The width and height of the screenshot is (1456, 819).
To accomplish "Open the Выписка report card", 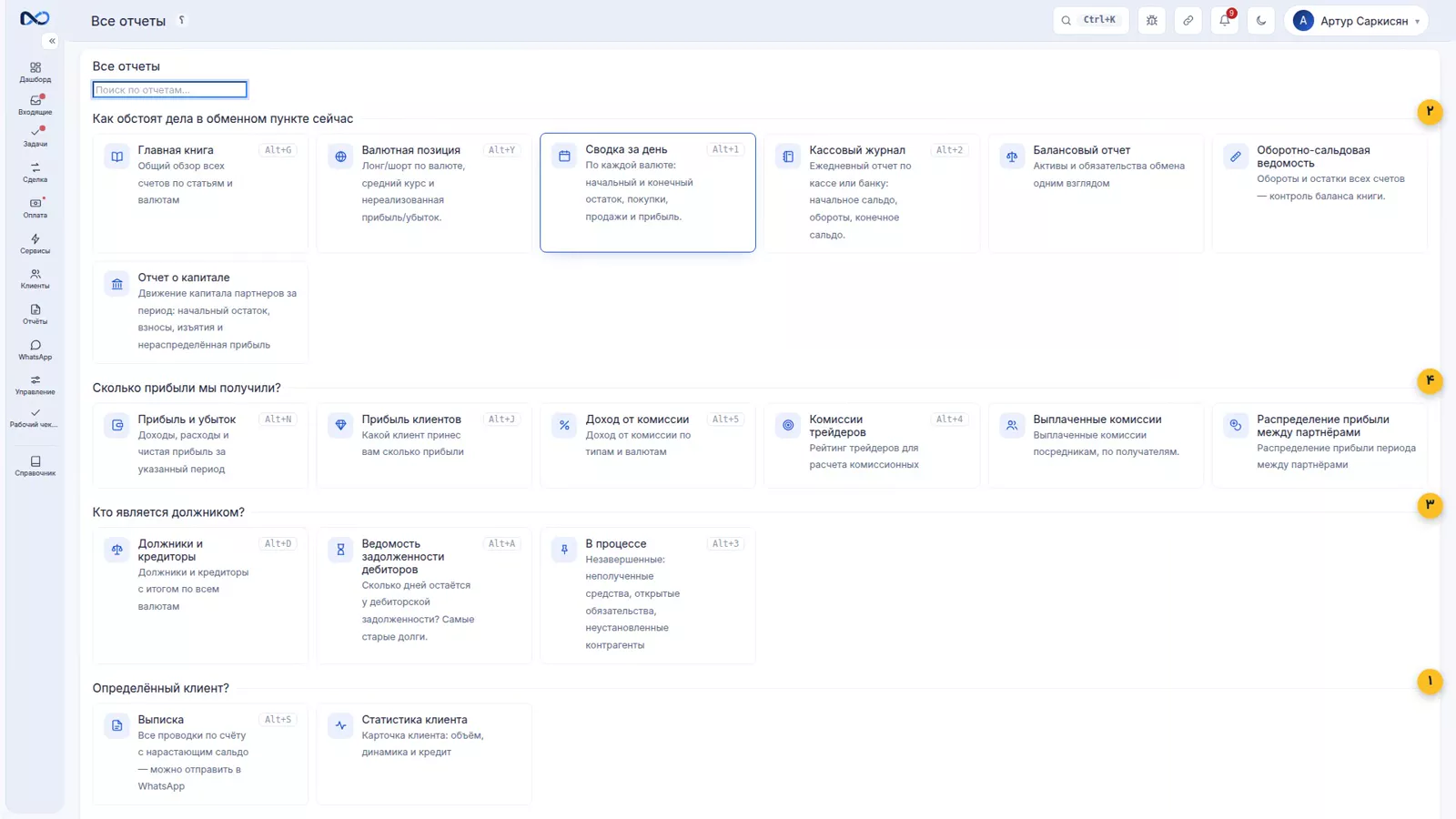I will click(200, 754).
